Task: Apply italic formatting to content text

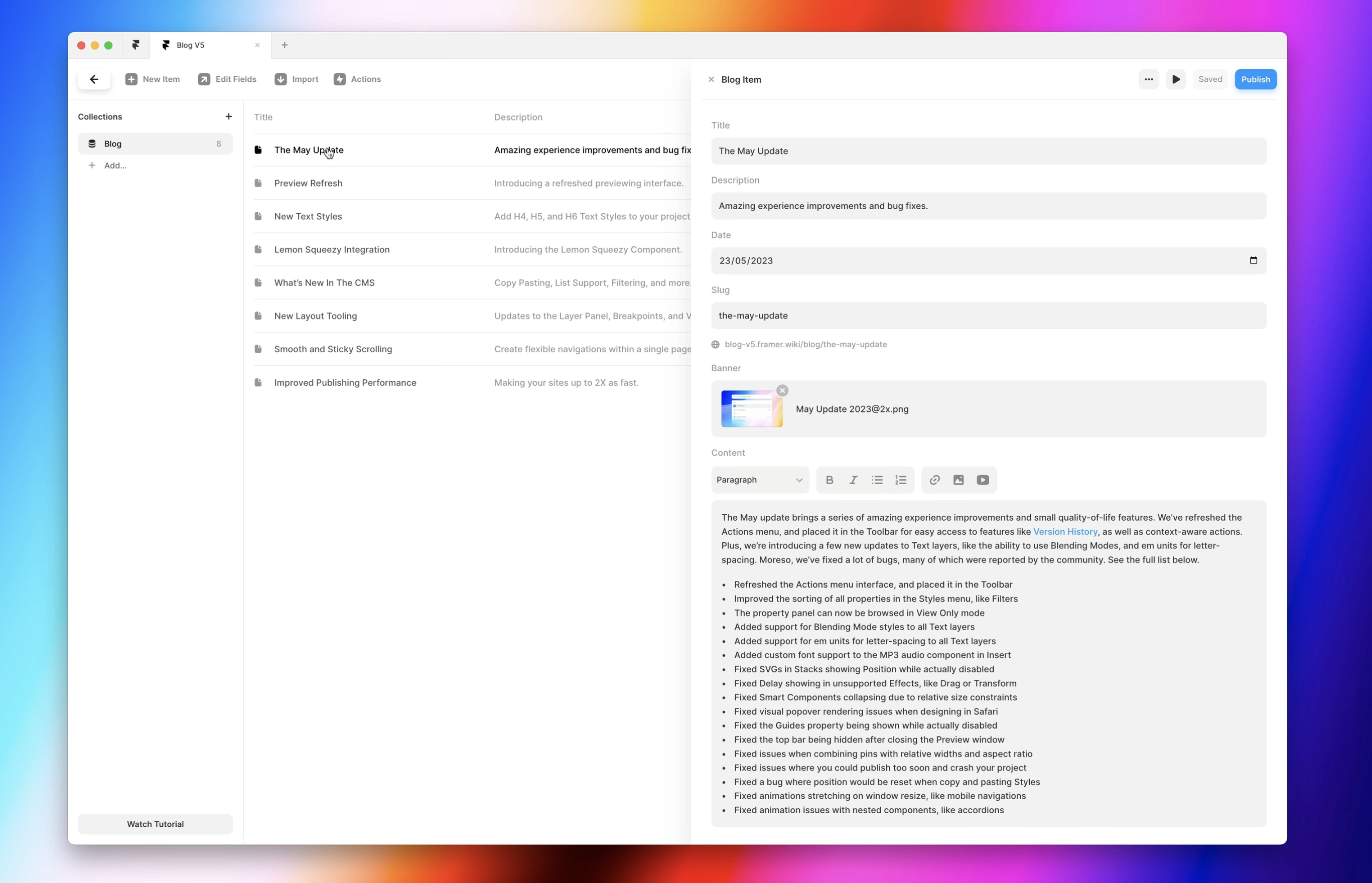Action: tap(853, 480)
